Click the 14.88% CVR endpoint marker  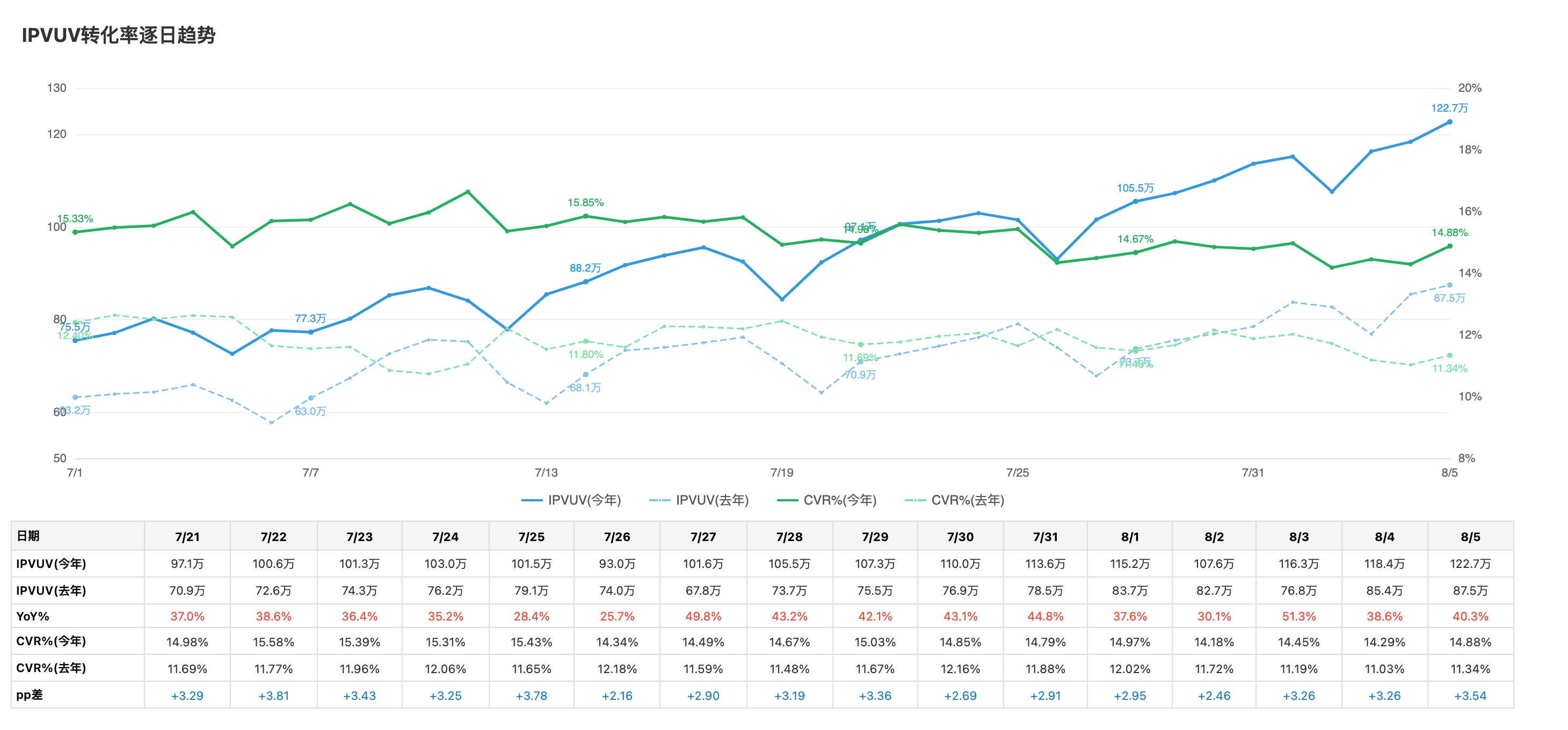tap(1449, 246)
